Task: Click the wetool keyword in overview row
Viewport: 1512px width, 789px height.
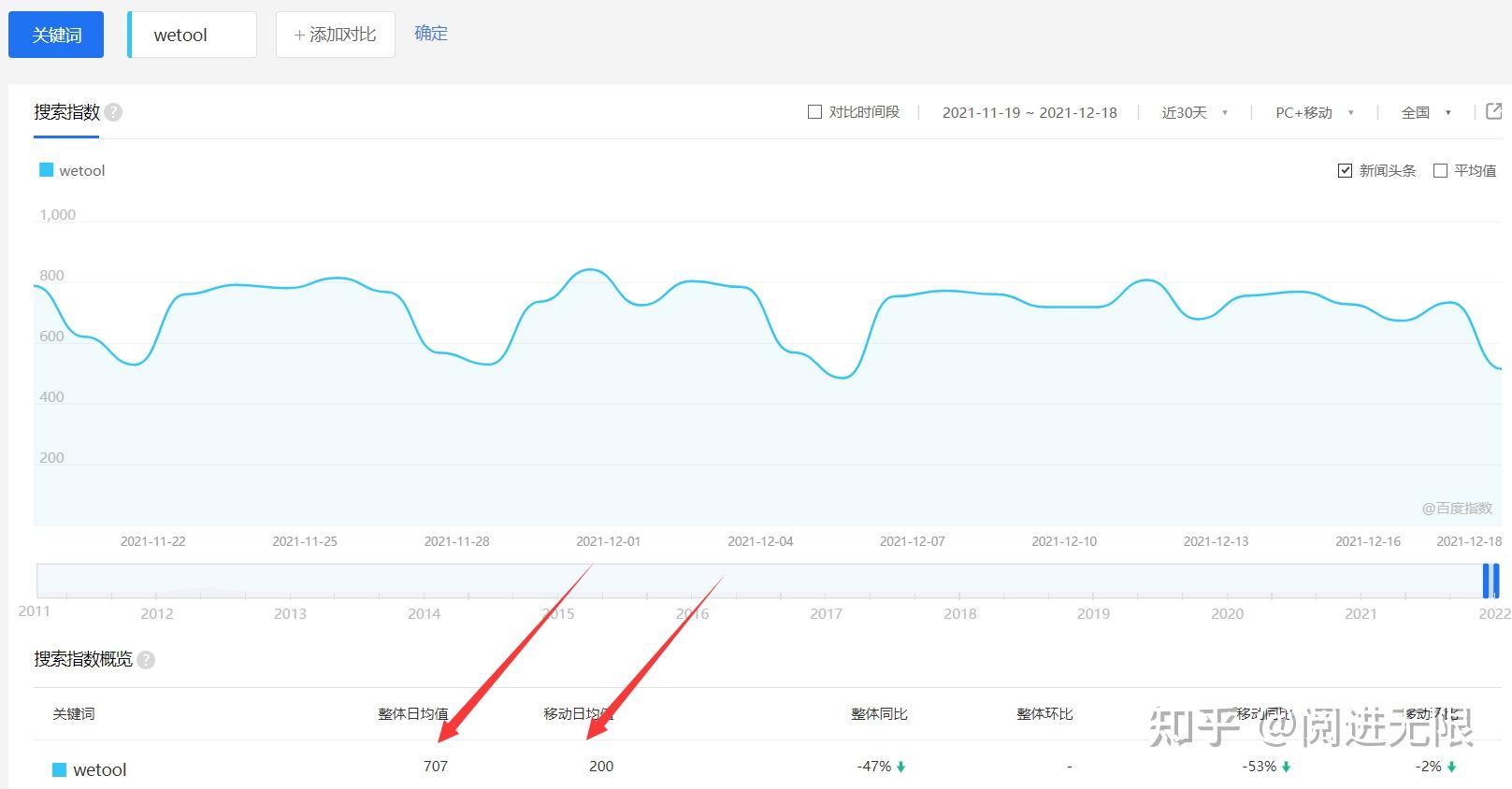Action: [100, 770]
